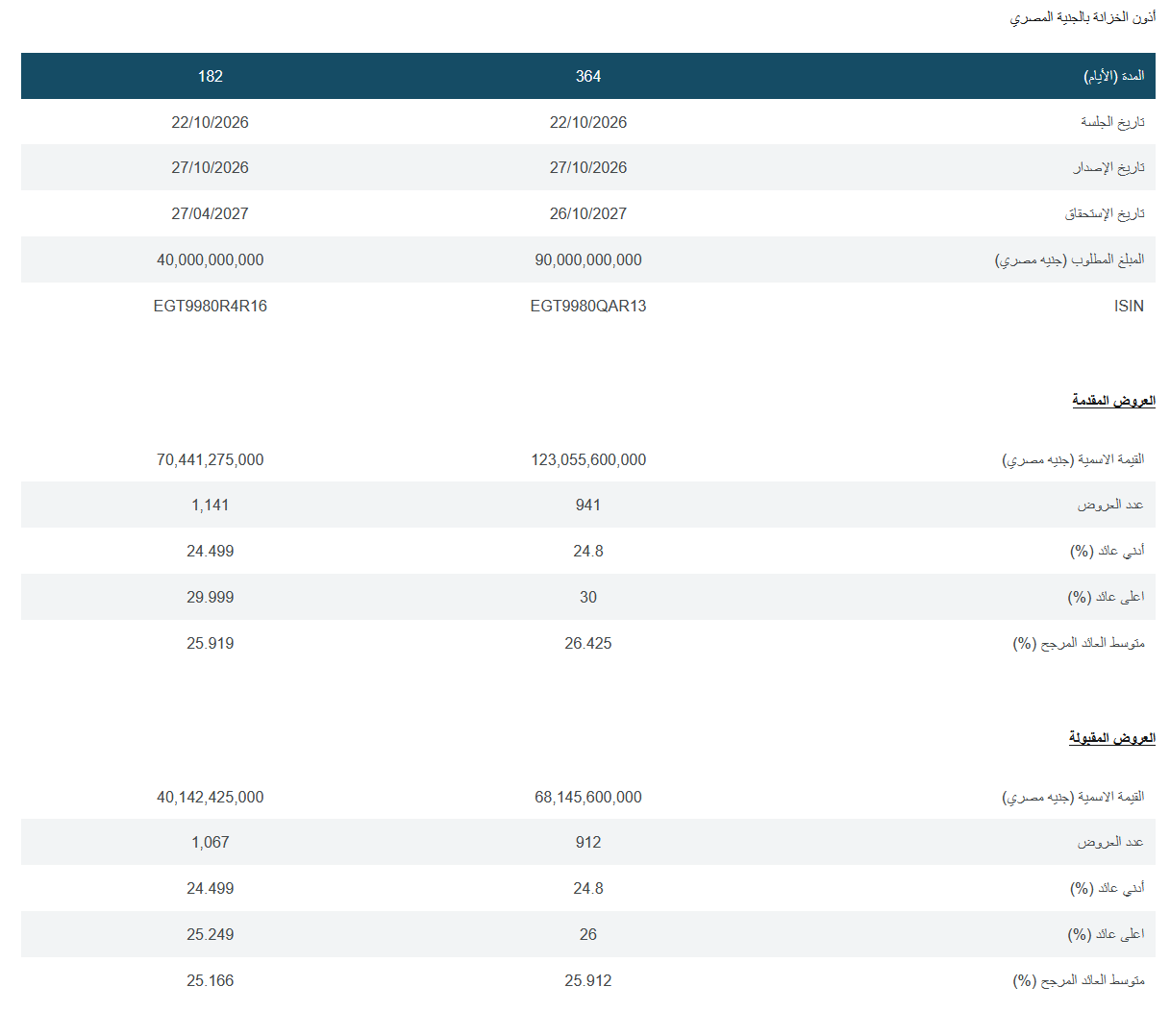Click the accepted average yield 25.912
Viewport: 1170px width, 1036px height.
[x=588, y=981]
